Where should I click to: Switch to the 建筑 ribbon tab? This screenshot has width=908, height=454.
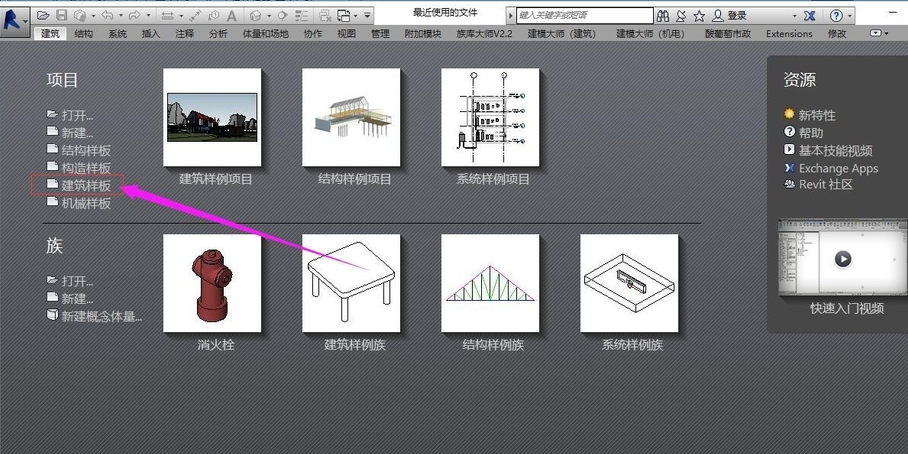50,34
